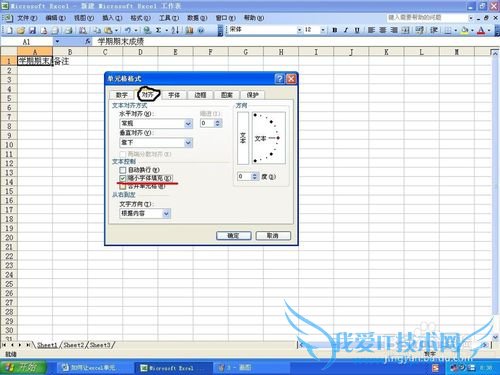Select cell B1 containing 备注
The height and width of the screenshot is (375, 500).
[70, 61]
